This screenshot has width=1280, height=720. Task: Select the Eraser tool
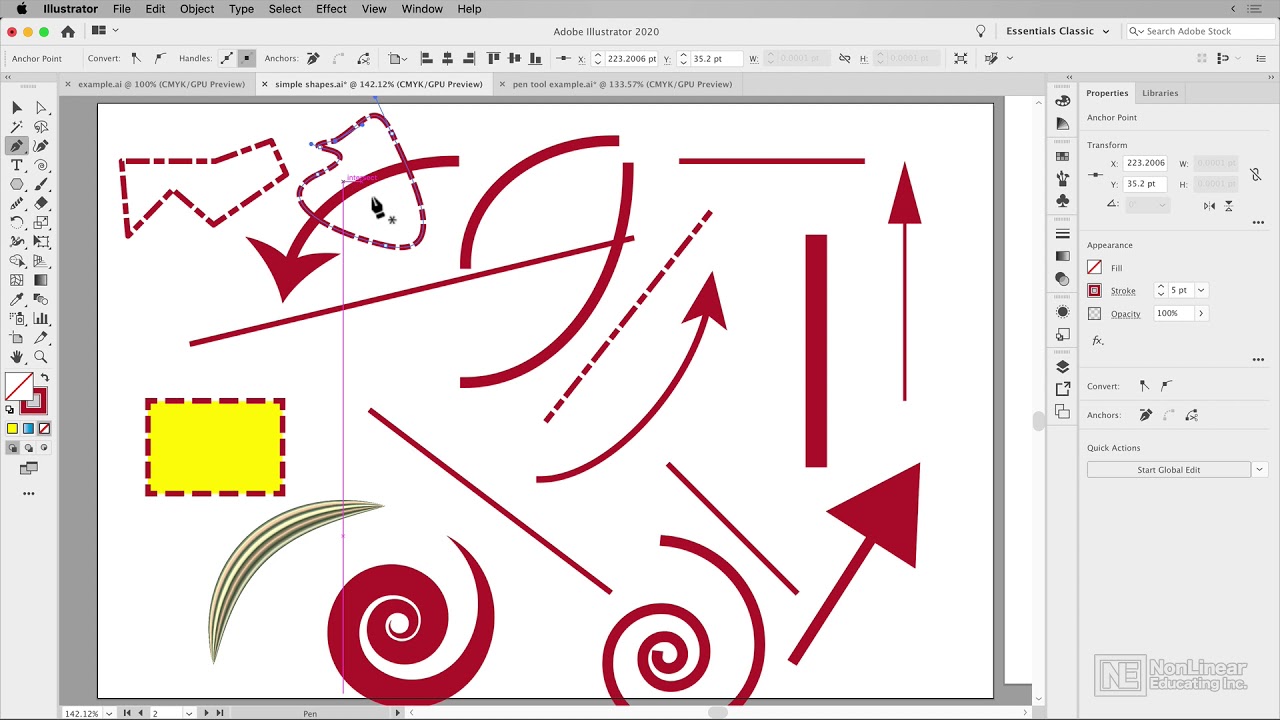coord(41,203)
